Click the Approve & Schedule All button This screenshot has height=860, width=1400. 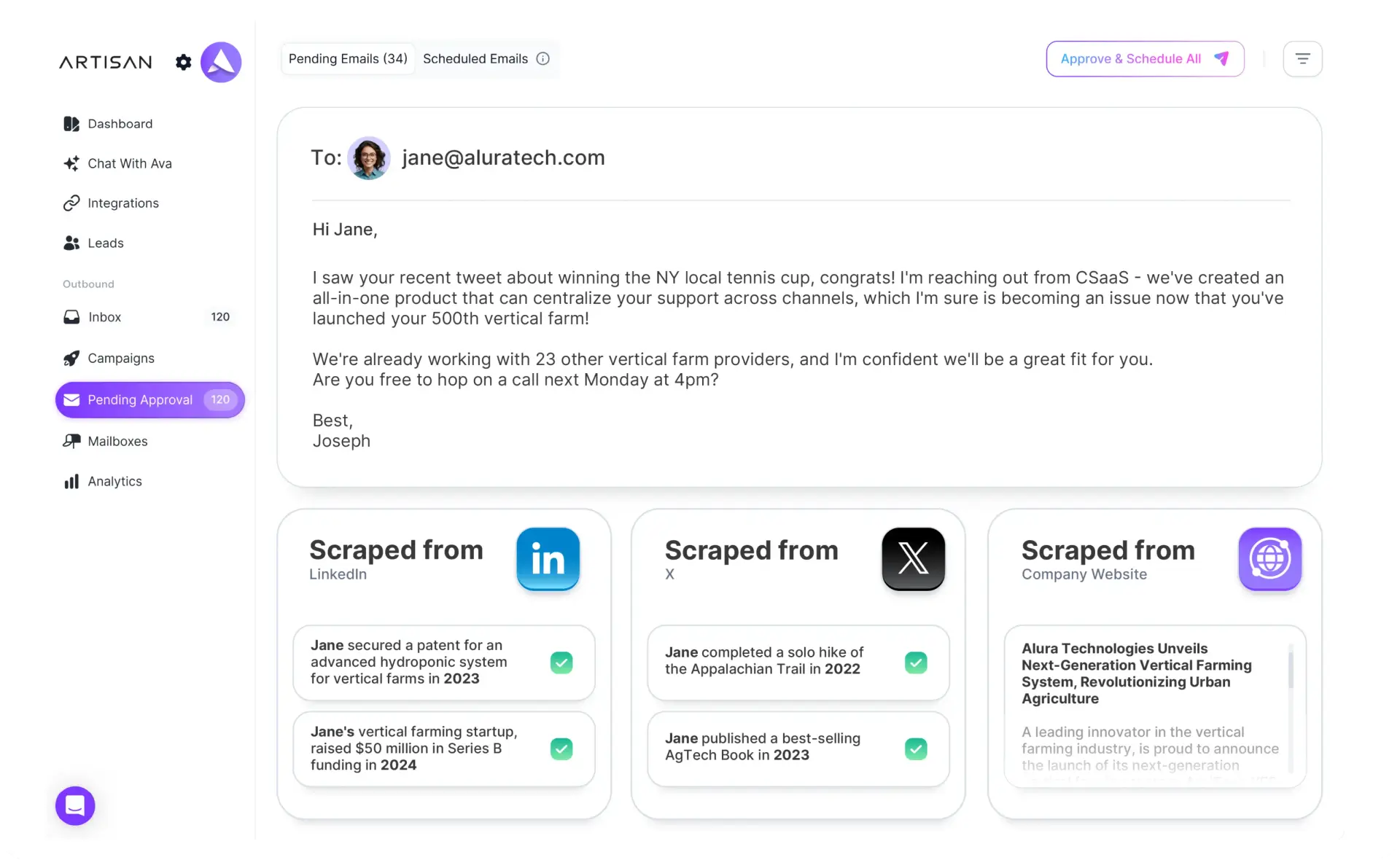1144,58
